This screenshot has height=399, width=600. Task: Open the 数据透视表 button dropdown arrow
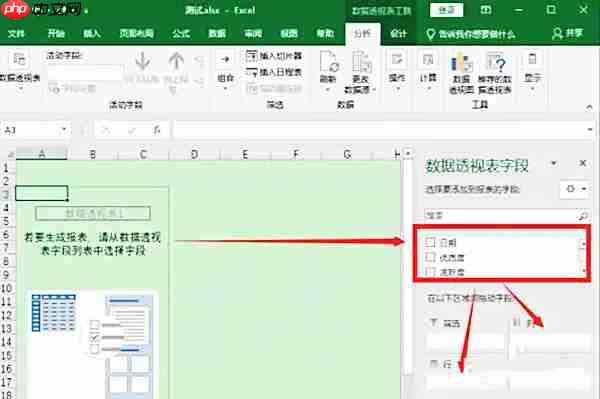[x=21, y=89]
